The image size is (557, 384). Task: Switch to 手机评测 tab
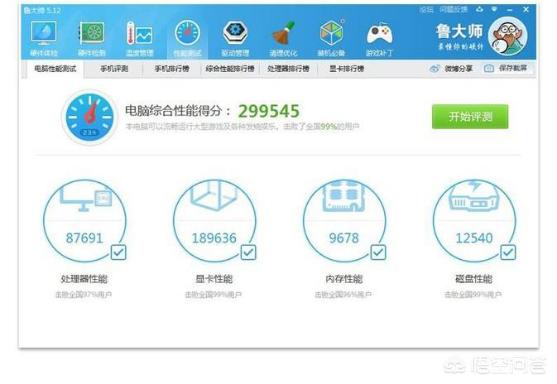pyautogui.click(x=114, y=69)
